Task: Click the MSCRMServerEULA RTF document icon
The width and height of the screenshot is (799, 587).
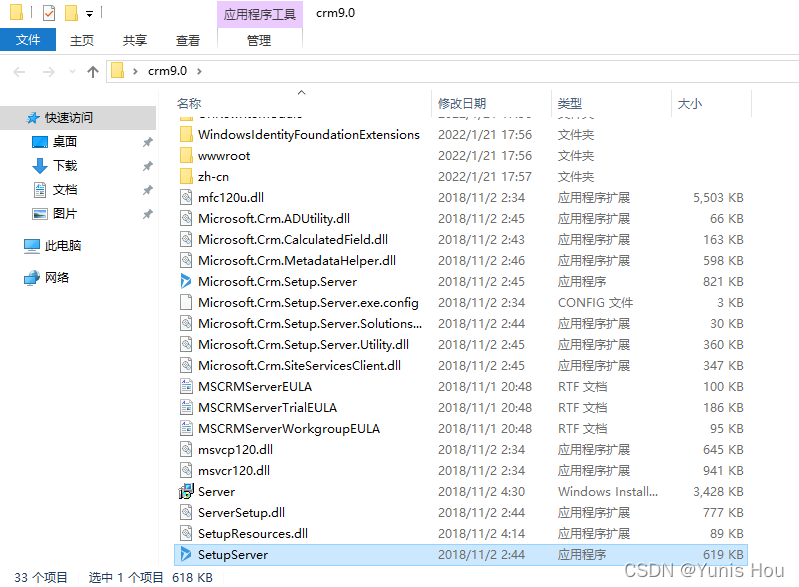Action: (x=187, y=386)
